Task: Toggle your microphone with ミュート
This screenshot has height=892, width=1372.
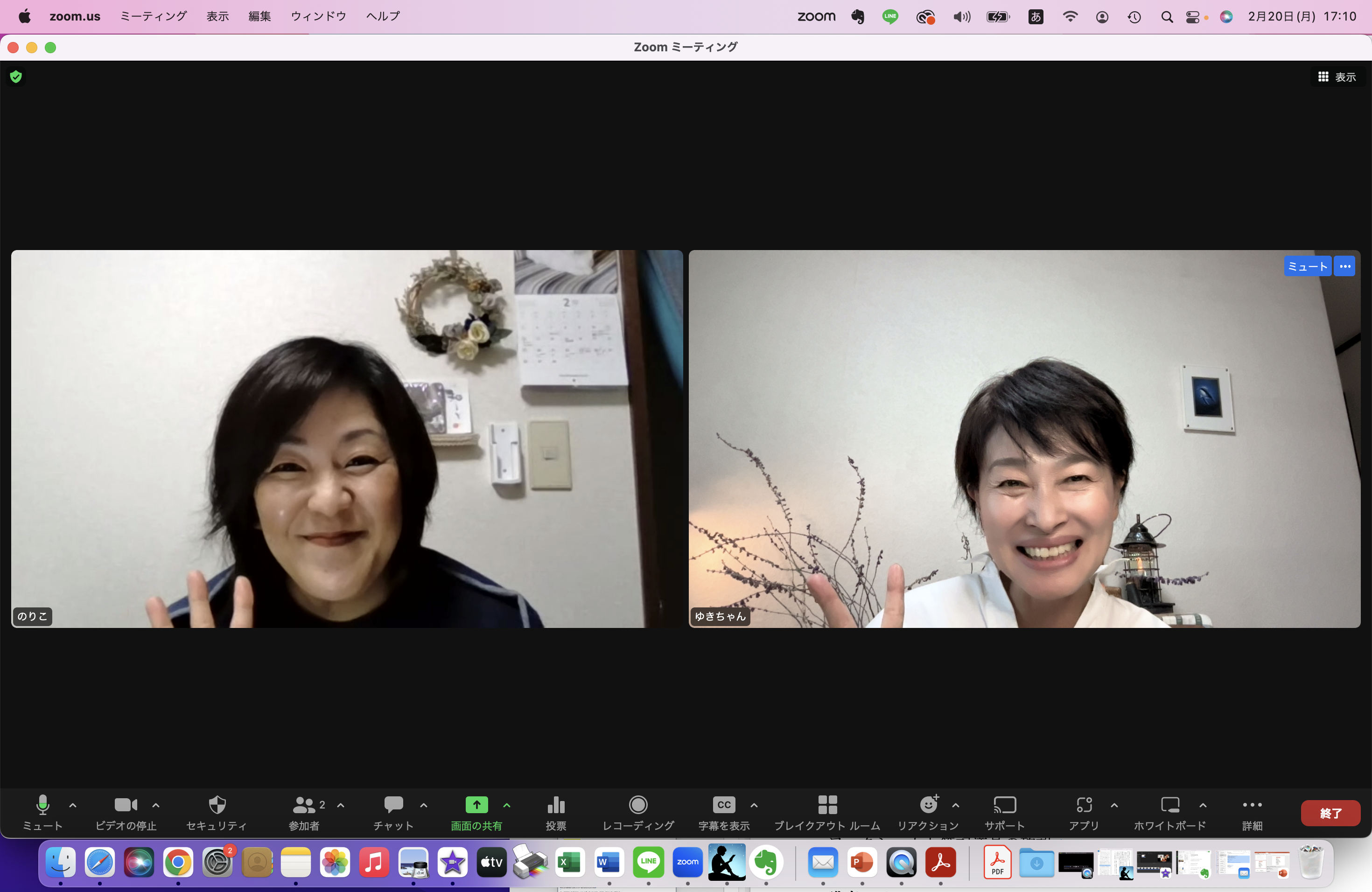Action: click(42, 805)
